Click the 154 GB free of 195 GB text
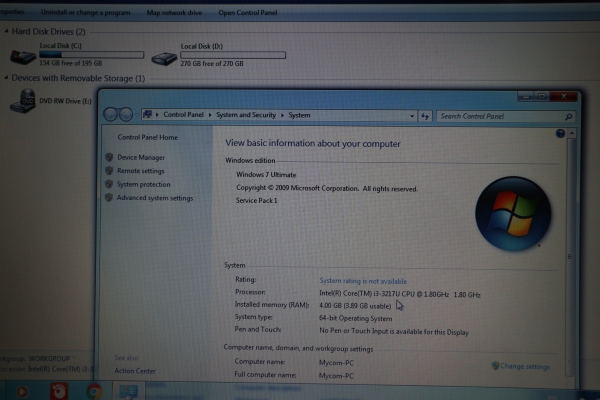This screenshot has width=600, height=400. tap(71, 63)
